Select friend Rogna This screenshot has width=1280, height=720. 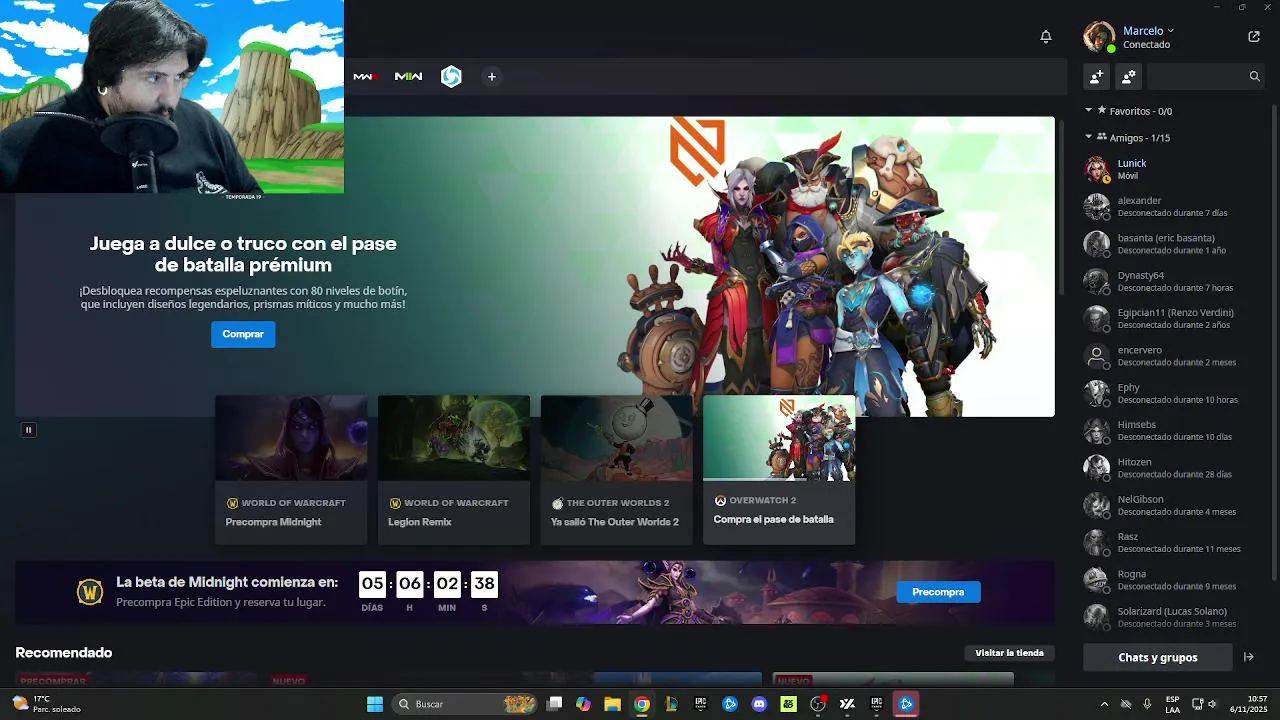[x=1176, y=580]
